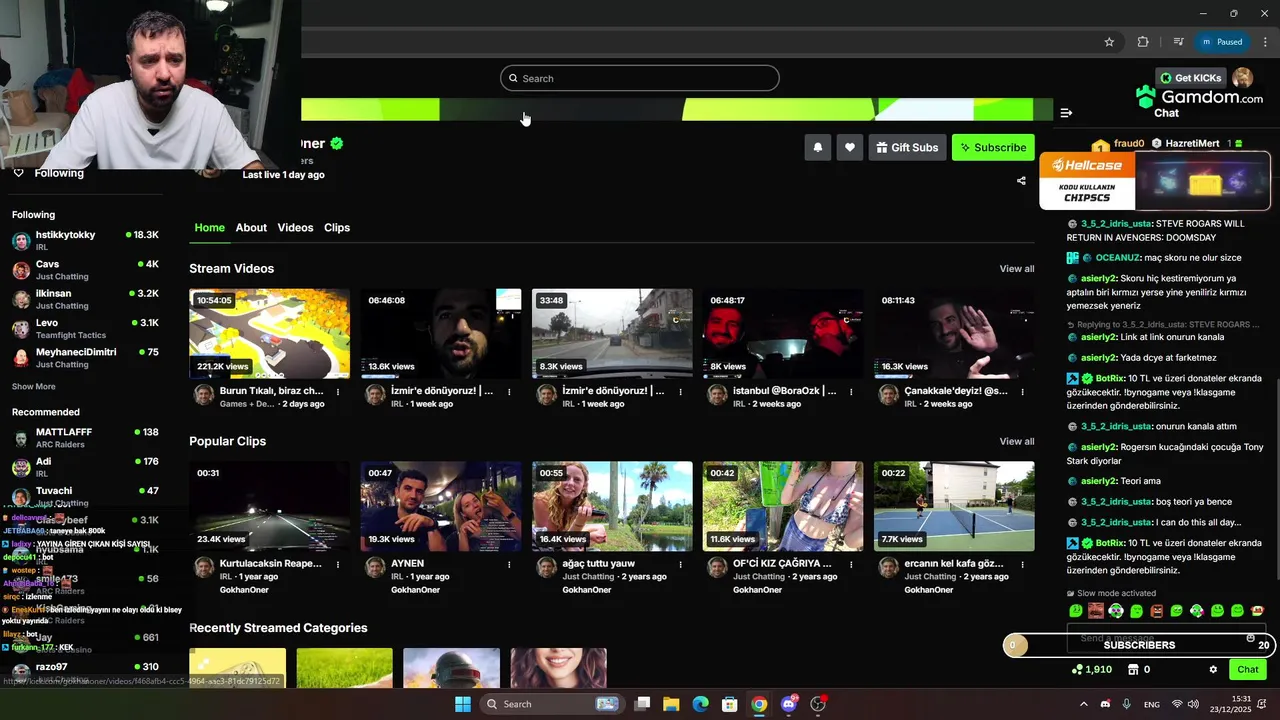Open chat settings gear icon
1280x720 pixels.
click(x=1213, y=670)
